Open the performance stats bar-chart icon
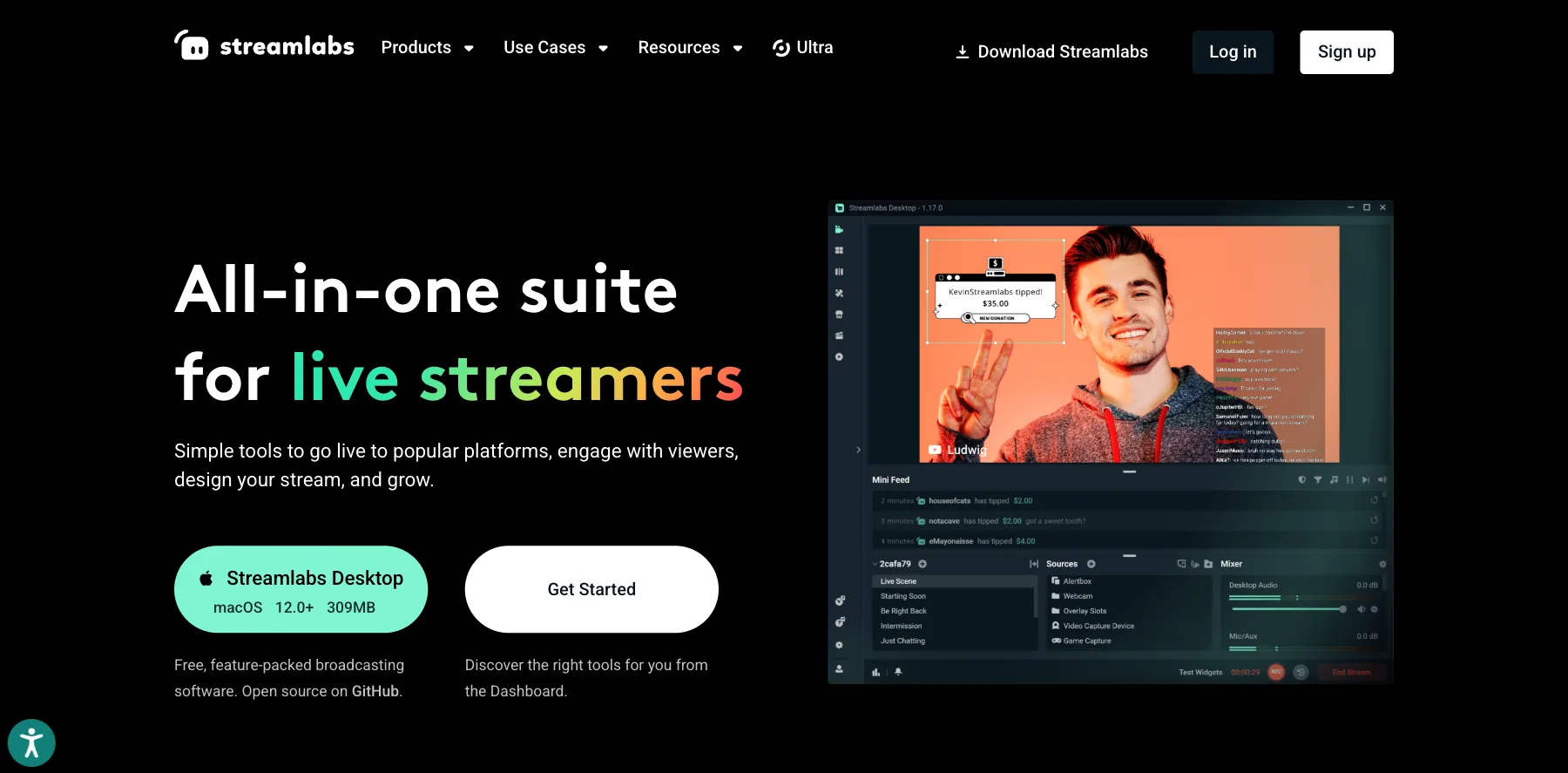This screenshot has height=773, width=1568. 875,672
